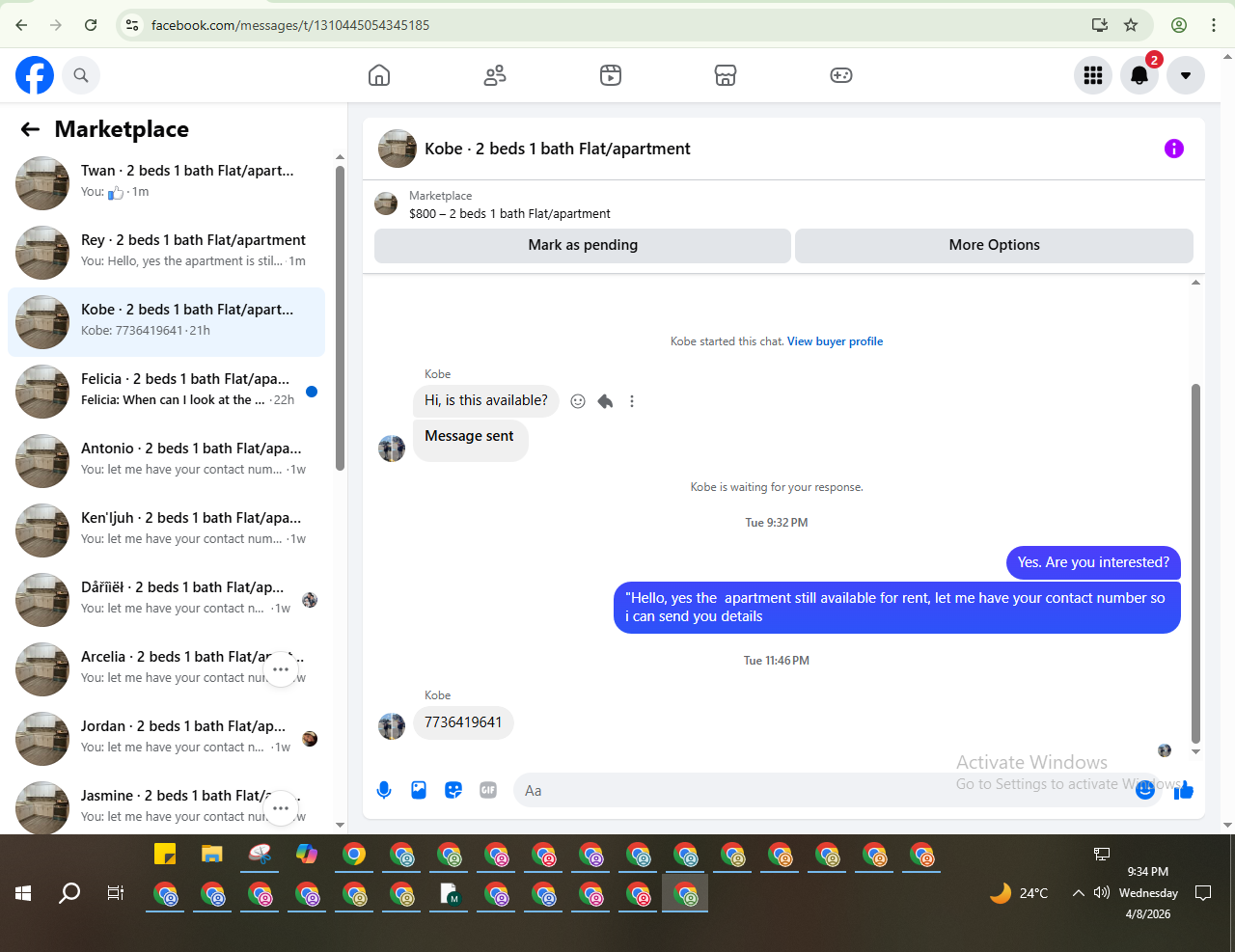
Task: Click the Facebook search magnifier icon
Action: 81,75
